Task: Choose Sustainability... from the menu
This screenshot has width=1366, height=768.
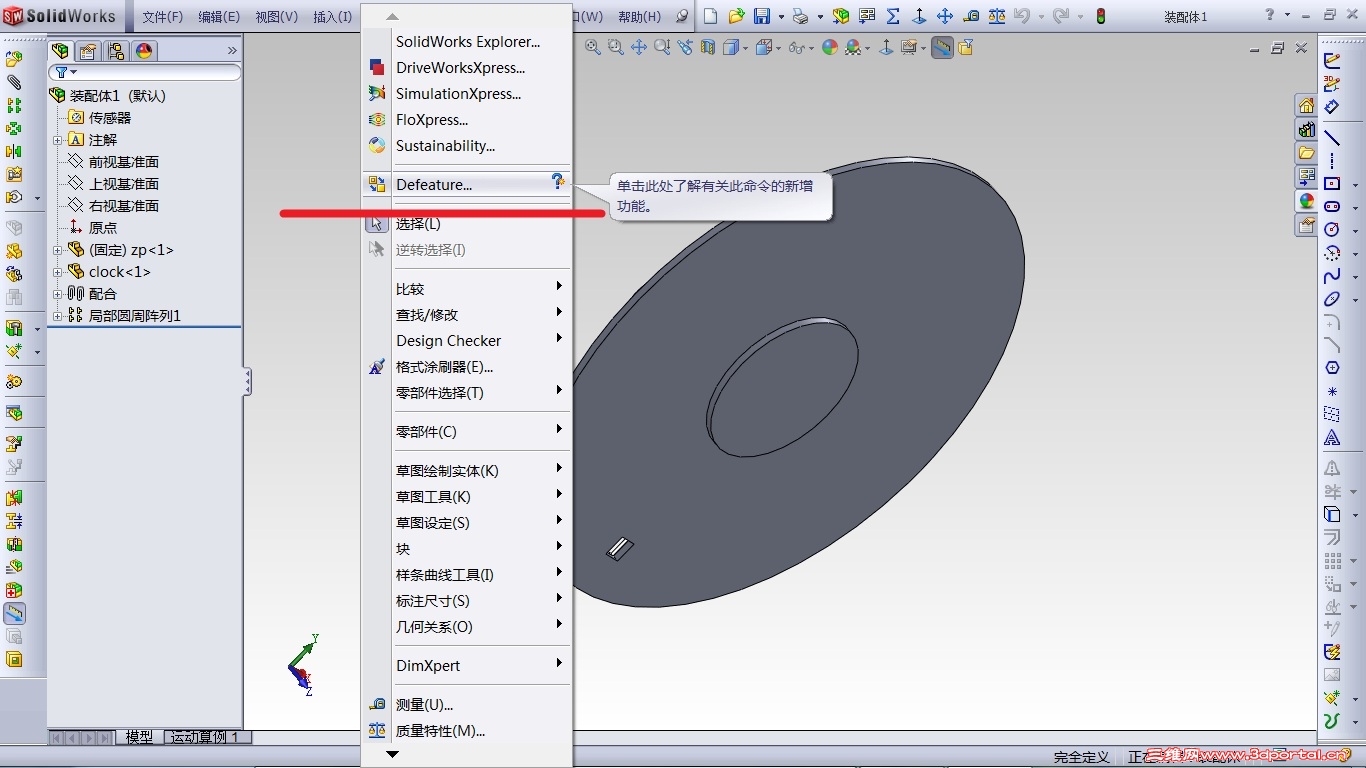Action: point(467,146)
